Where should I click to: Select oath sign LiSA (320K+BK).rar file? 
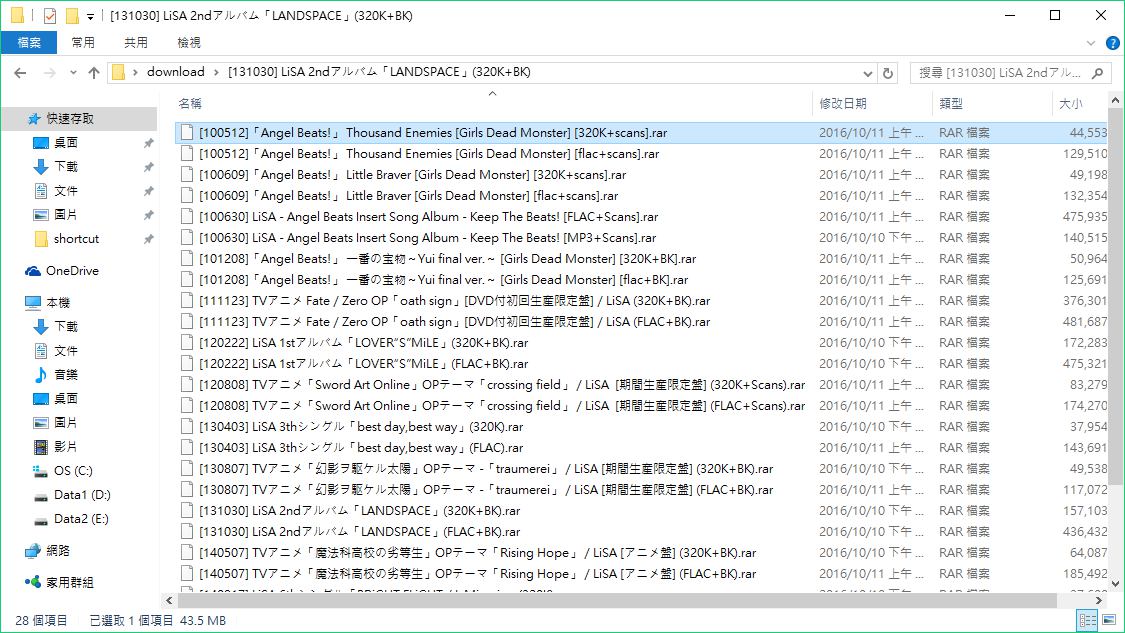pos(454,301)
